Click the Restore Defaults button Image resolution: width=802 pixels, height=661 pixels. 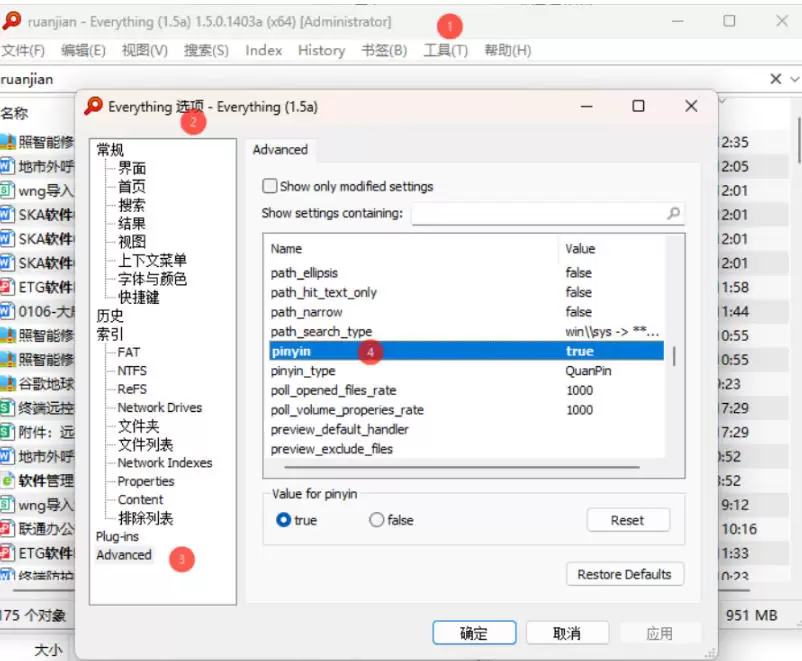point(624,574)
